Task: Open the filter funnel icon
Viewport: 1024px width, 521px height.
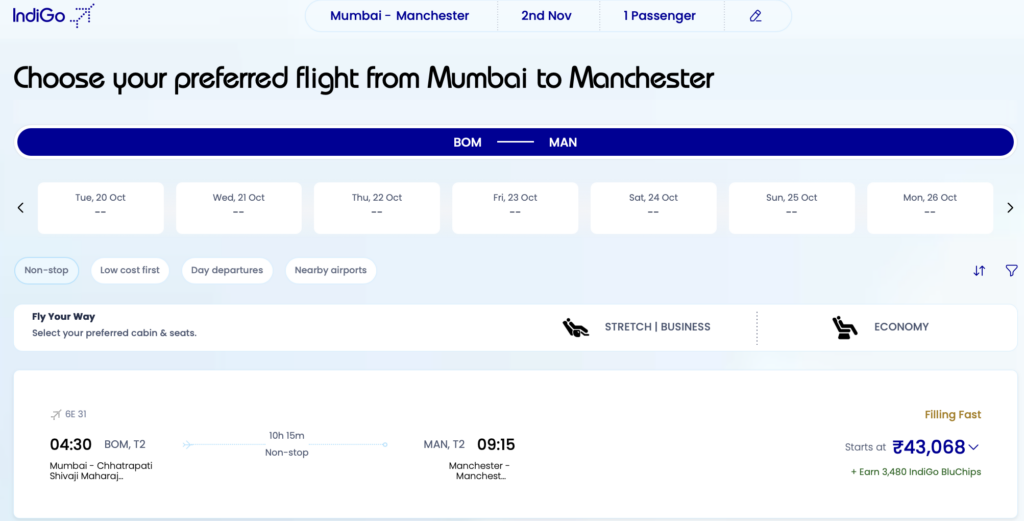Action: click(1011, 270)
